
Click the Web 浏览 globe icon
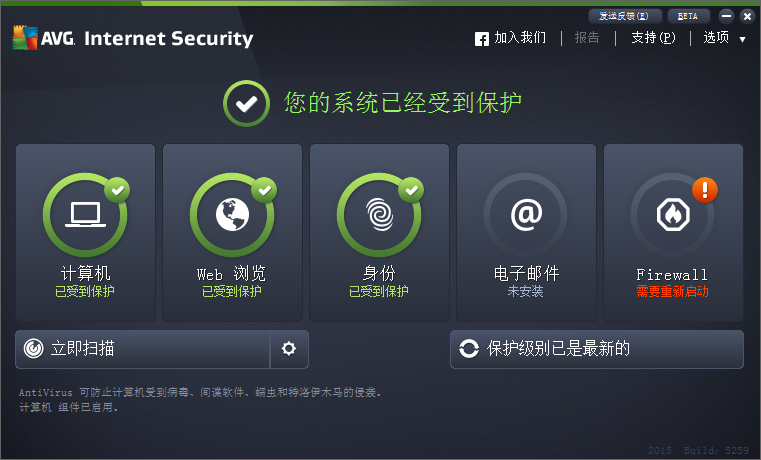pyautogui.click(x=232, y=214)
